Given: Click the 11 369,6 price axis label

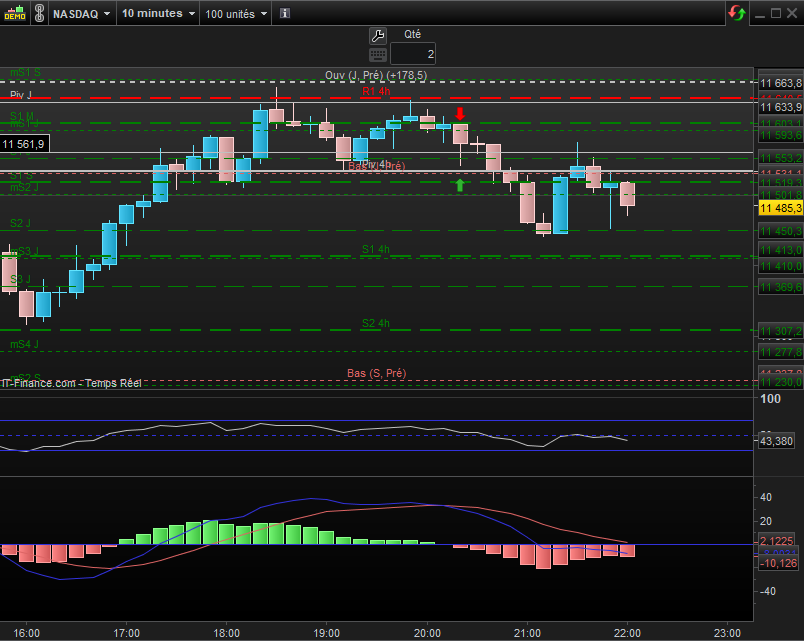Looking at the screenshot, I should coord(781,287).
